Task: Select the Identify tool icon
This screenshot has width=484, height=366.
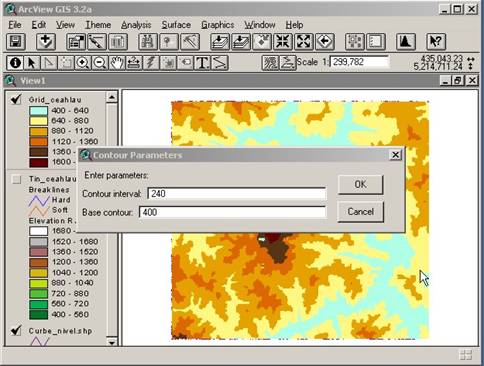Action: click(15, 63)
